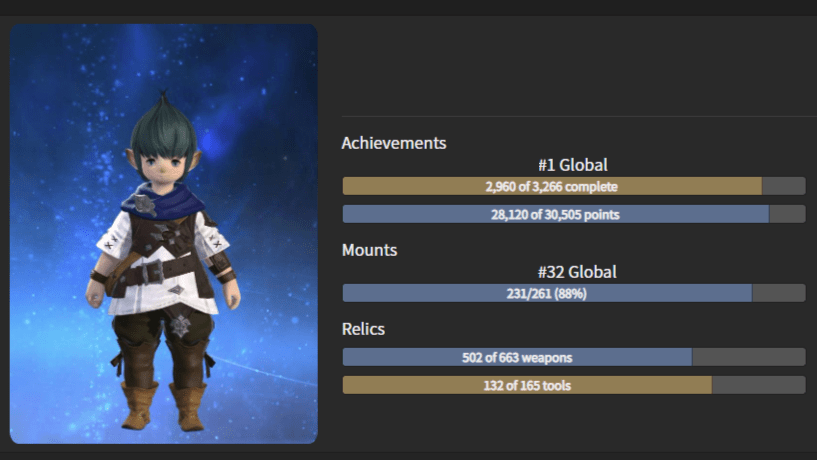817x460 pixels.
Task: Open the Mounts section heading
Action: point(369,250)
